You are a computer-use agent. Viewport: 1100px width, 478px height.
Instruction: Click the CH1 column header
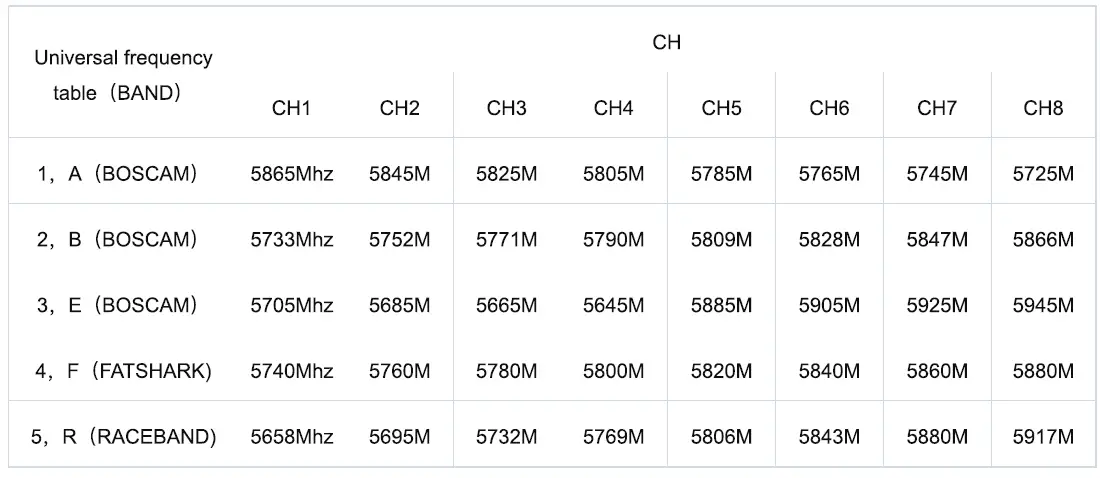click(x=291, y=108)
